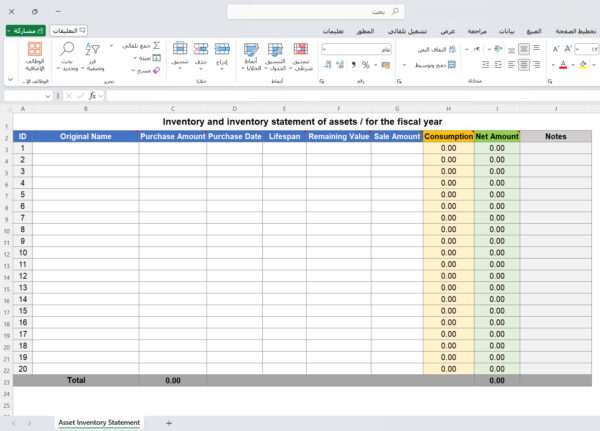This screenshot has width=600, height=431.
Task: Switch to Asset Inventory Statement sheet tab
Action: point(99,423)
